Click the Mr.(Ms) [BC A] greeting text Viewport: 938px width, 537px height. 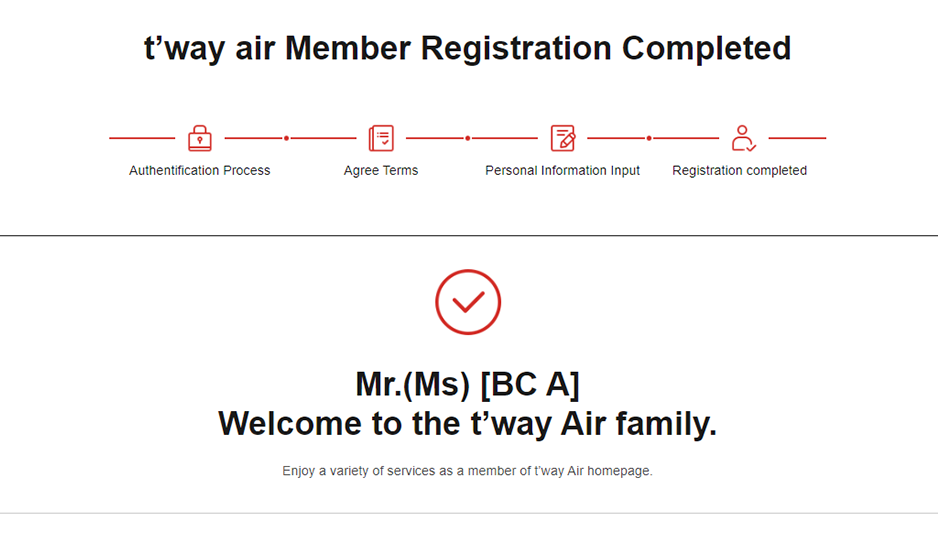coord(468,384)
